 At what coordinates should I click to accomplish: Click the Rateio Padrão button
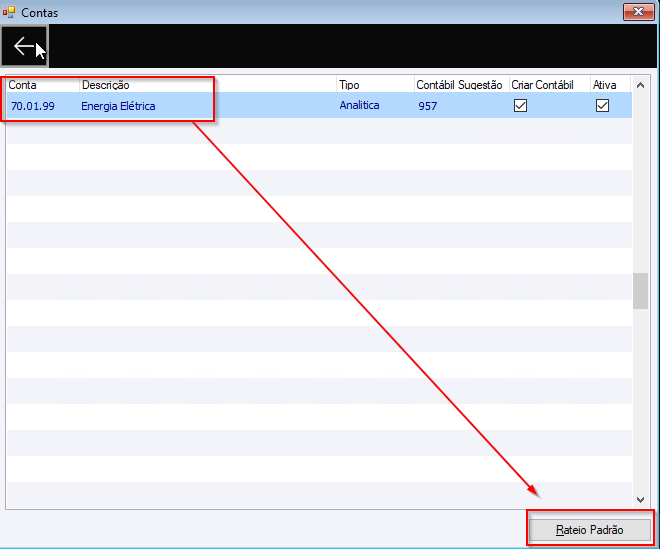coord(590,530)
